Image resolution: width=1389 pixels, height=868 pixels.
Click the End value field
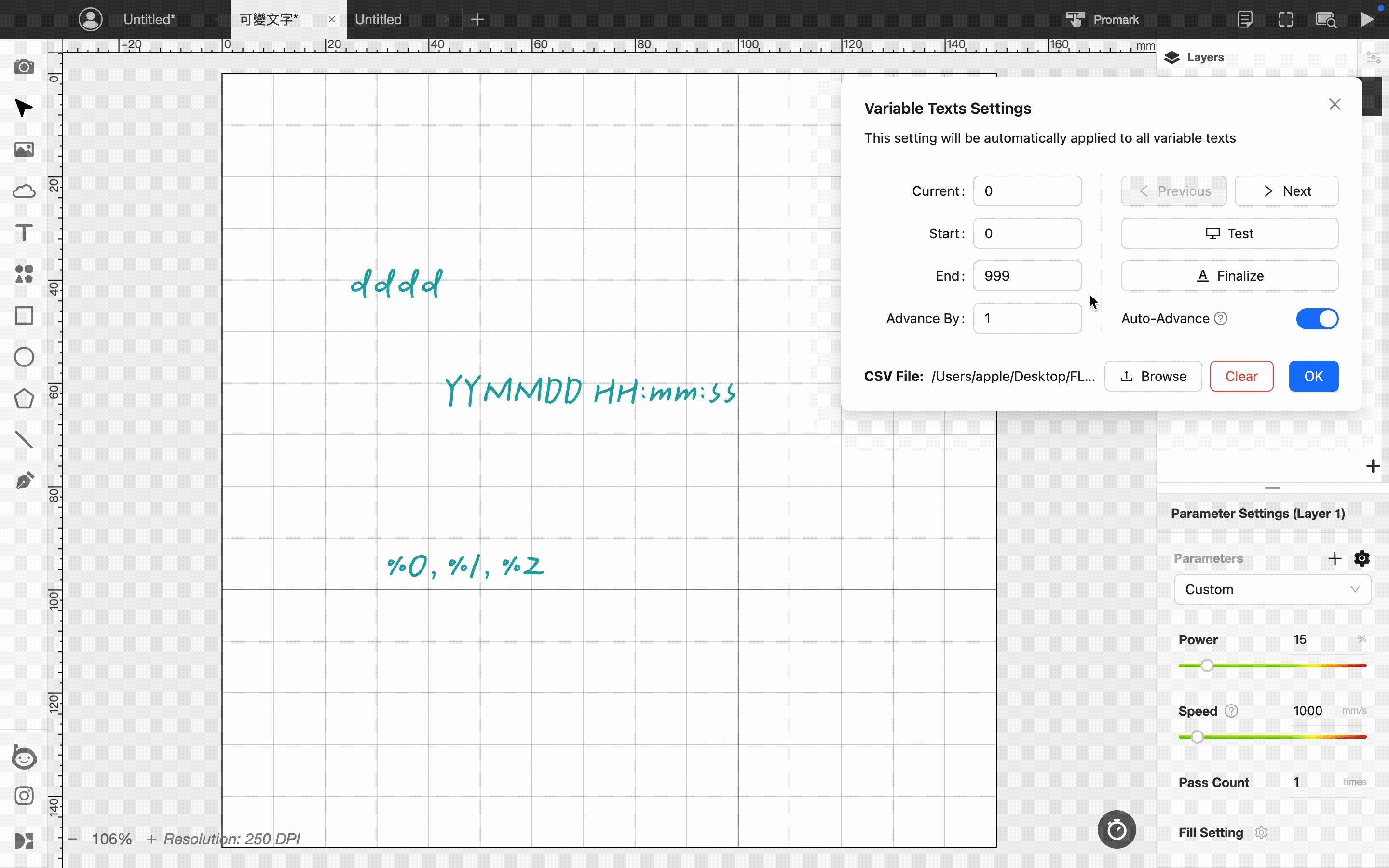pos(1027,276)
